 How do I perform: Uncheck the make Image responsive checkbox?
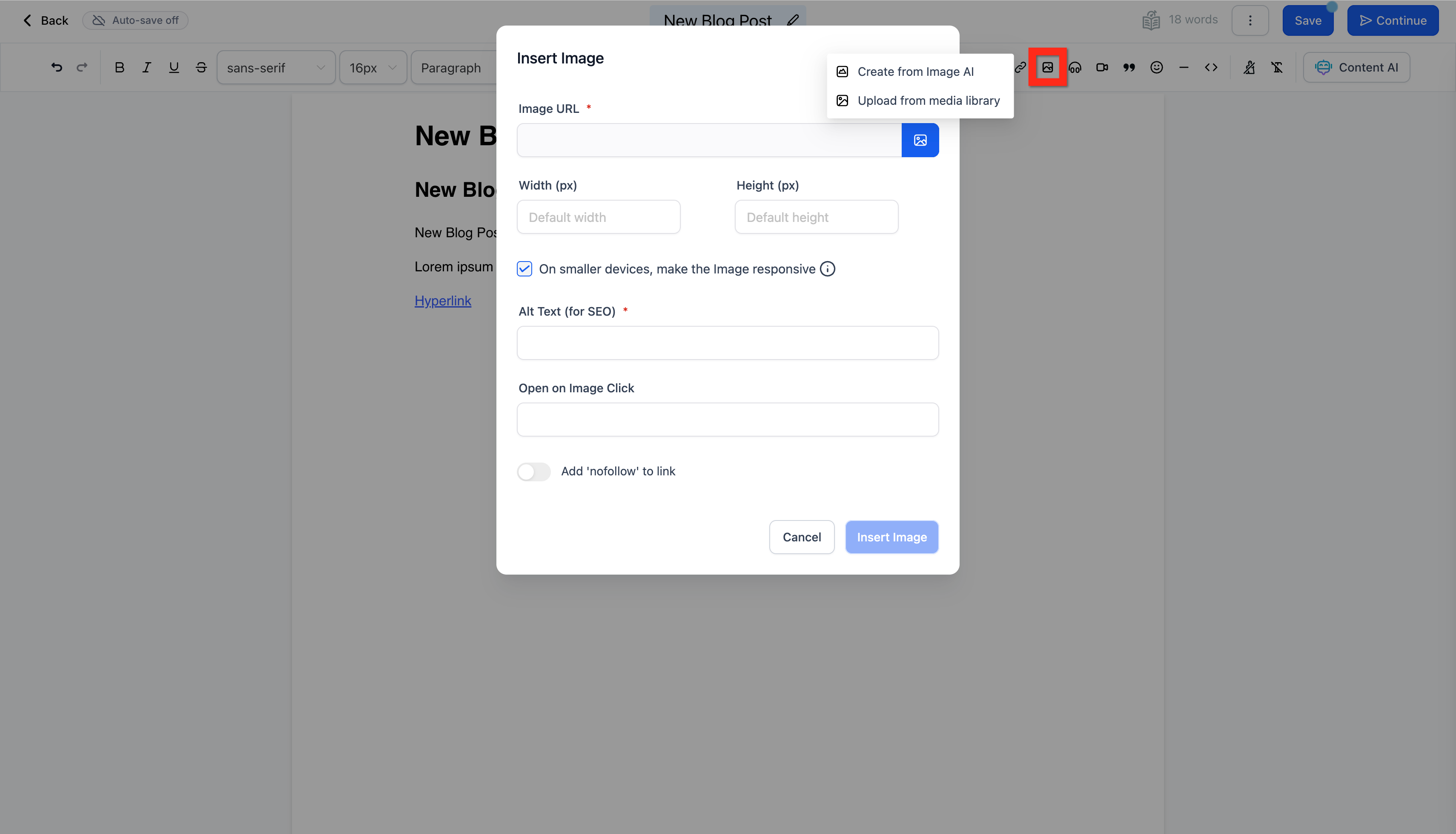(524, 269)
